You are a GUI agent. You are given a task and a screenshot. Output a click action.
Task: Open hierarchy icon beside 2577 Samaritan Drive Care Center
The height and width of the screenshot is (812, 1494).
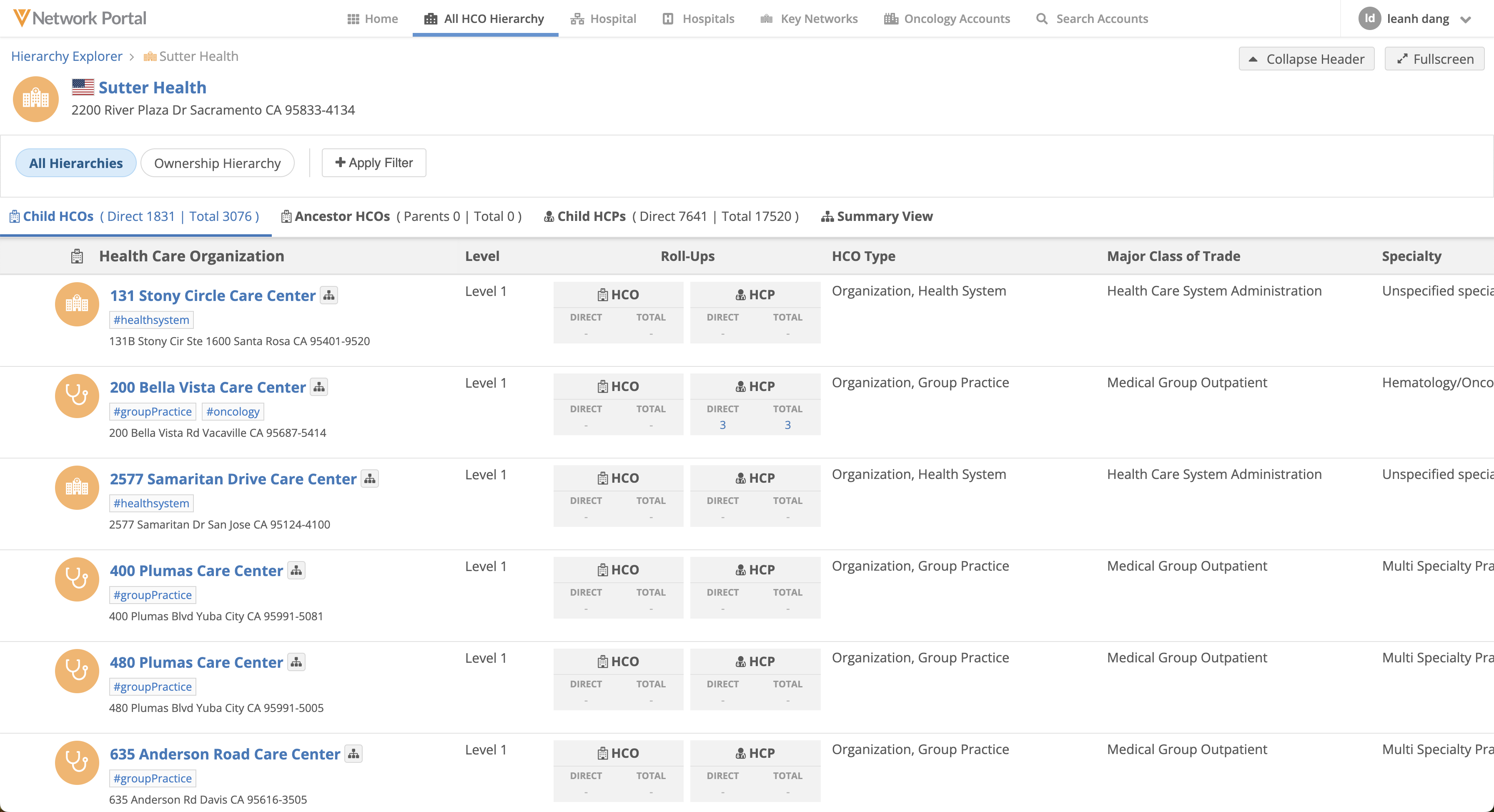coord(369,479)
